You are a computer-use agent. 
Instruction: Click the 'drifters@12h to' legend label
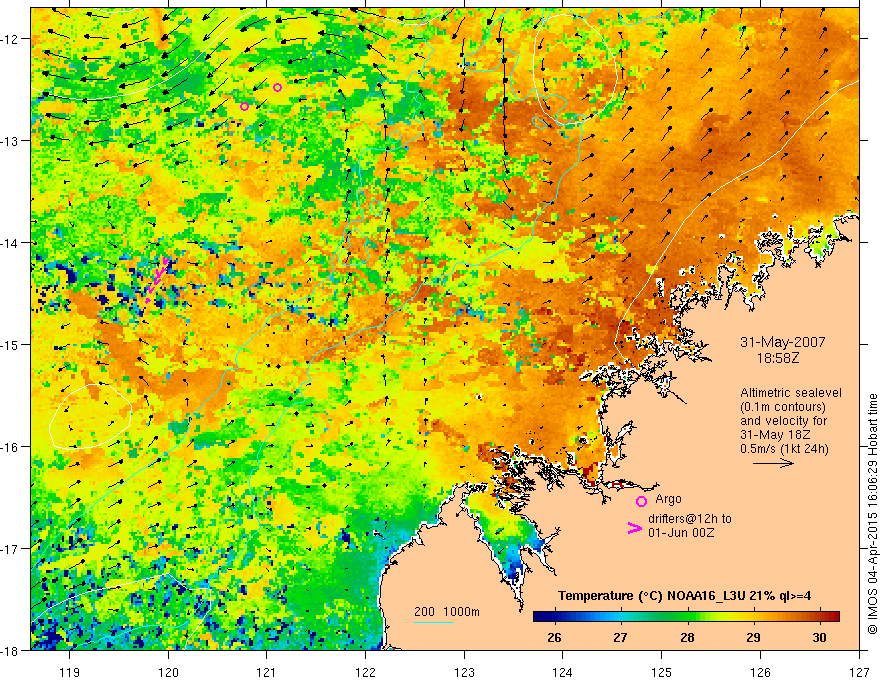[x=690, y=519]
